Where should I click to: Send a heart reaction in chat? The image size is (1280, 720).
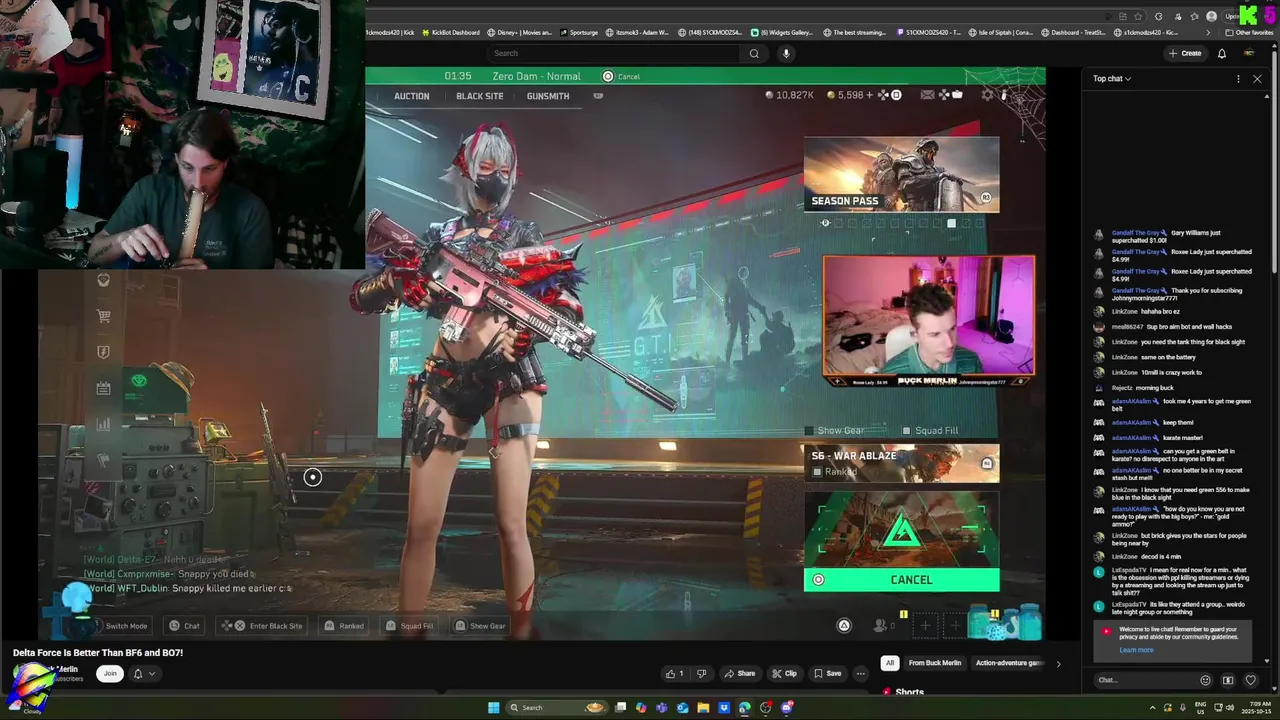click(x=1250, y=680)
